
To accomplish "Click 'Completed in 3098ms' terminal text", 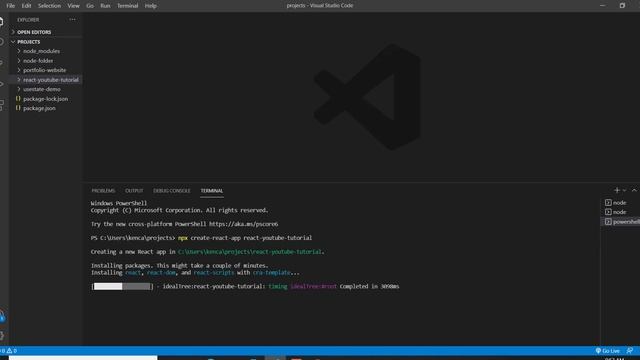I will (369, 287).
